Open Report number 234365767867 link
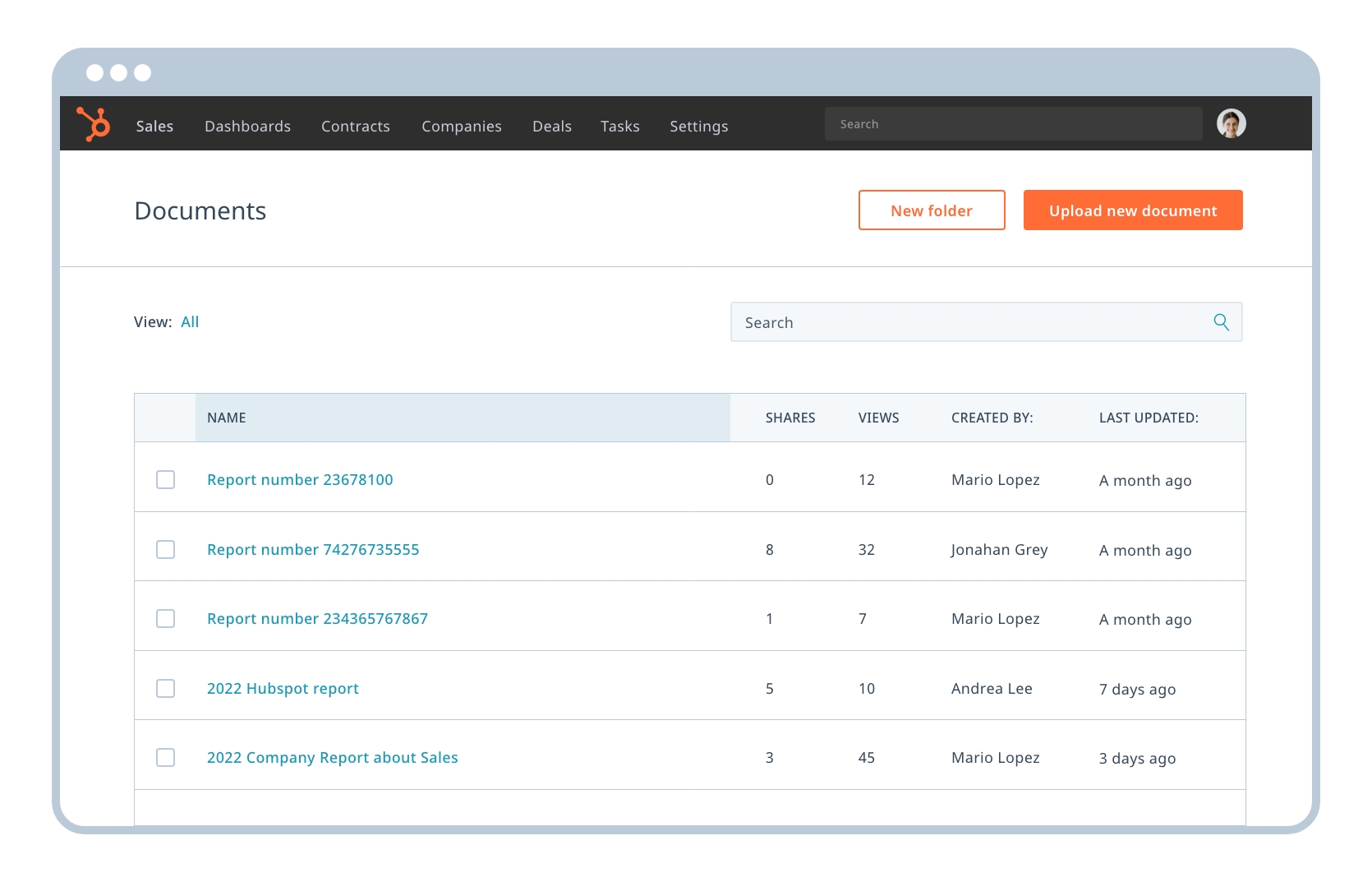The width and height of the screenshot is (1372, 882). coord(317,618)
